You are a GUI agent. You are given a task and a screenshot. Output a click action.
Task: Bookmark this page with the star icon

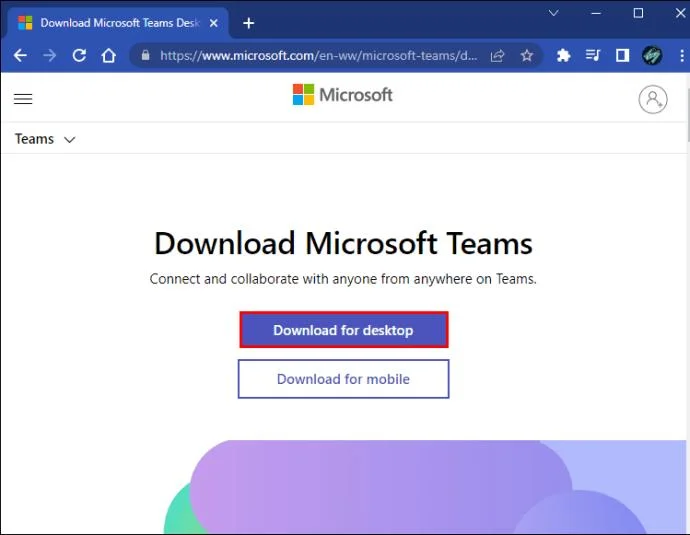click(x=527, y=55)
